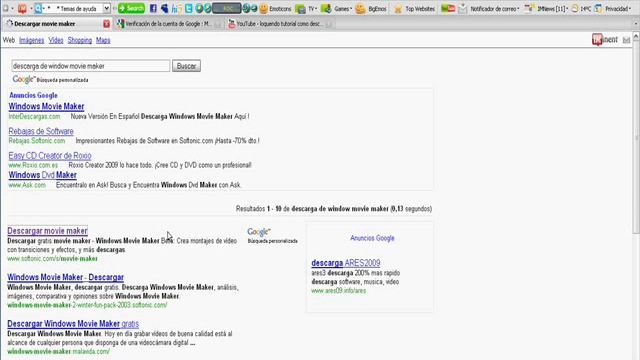Click the hi5 toolbar icon
The image size is (640, 360).
(177, 8)
